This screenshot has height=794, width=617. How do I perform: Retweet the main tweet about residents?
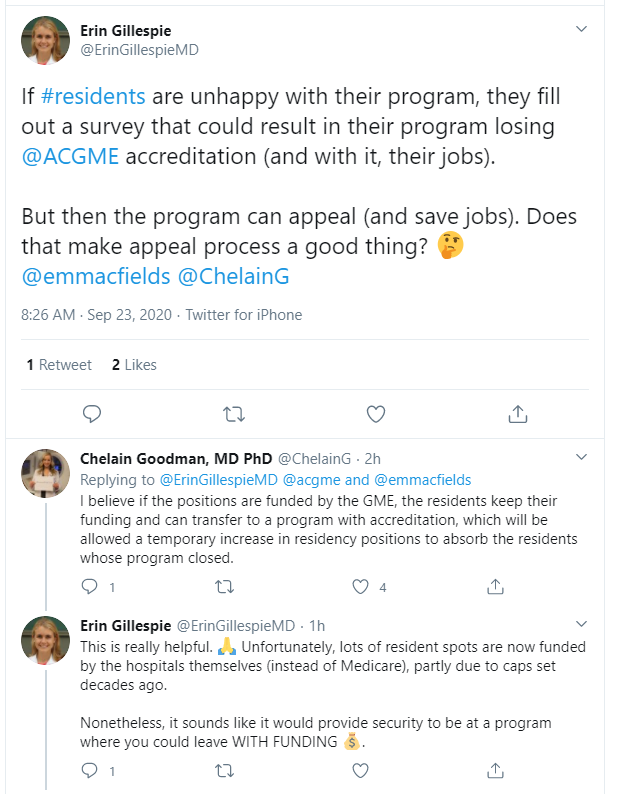[x=232, y=413]
